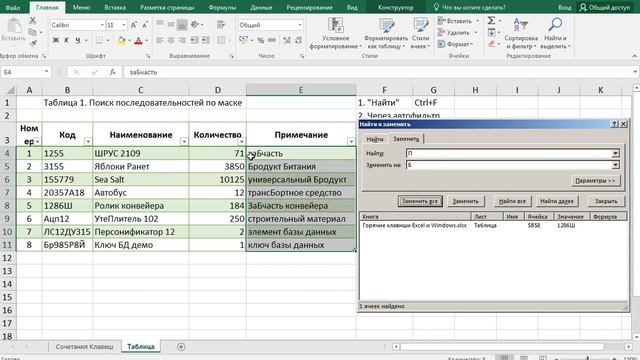Image resolution: width=640 pixels, height=360 pixels.
Task: Click the Закрыть button in dialog
Action: (x=606, y=201)
